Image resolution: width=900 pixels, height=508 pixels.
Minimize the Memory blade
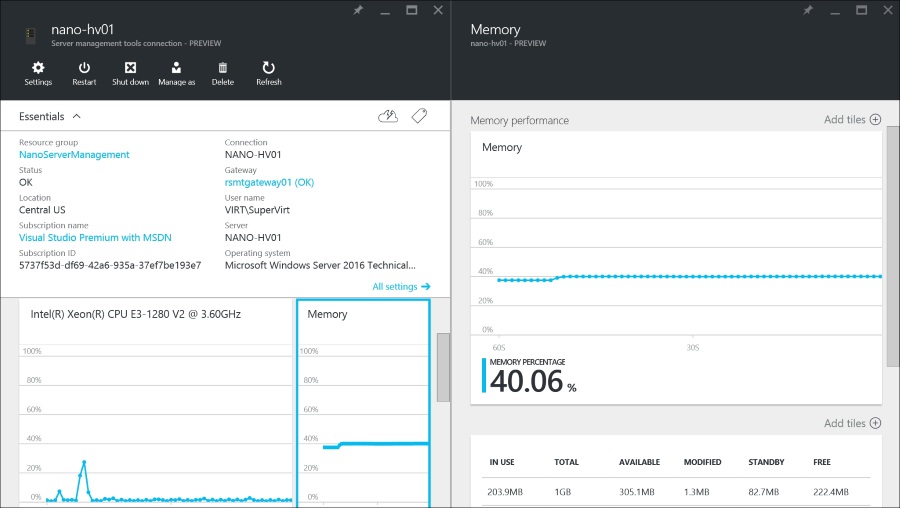(x=835, y=10)
